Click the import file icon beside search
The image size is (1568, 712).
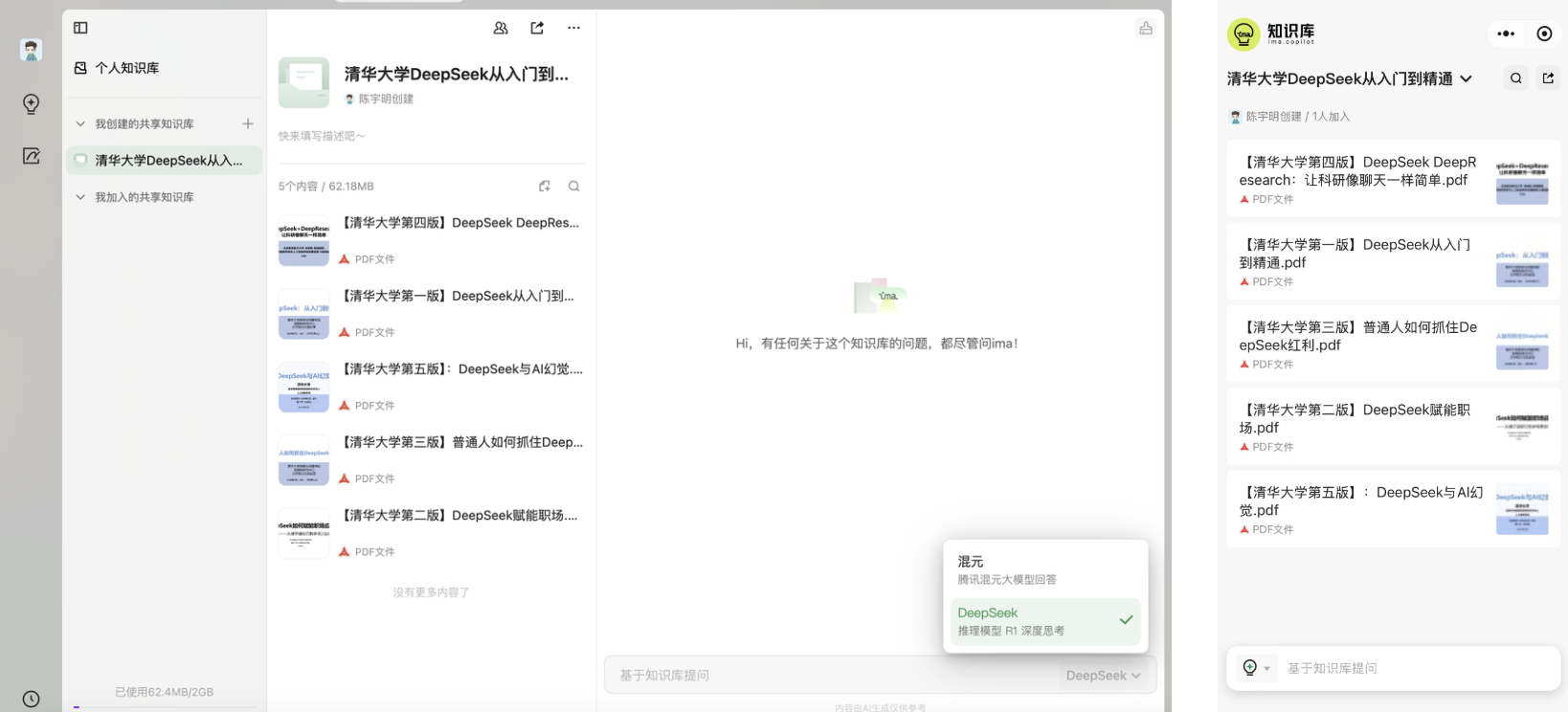tap(545, 186)
